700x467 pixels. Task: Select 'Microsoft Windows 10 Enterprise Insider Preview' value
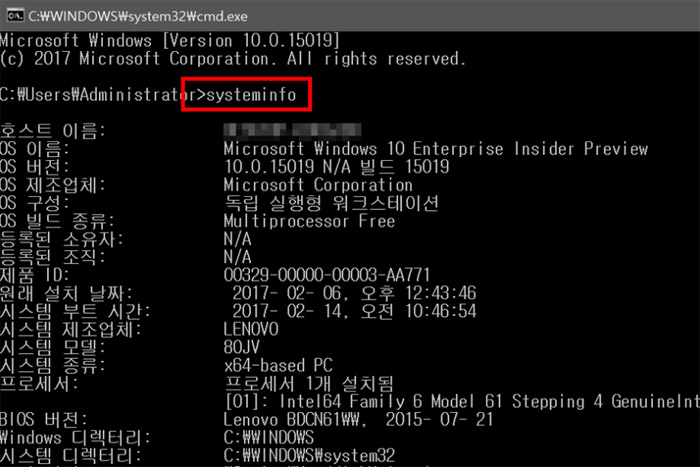point(436,149)
